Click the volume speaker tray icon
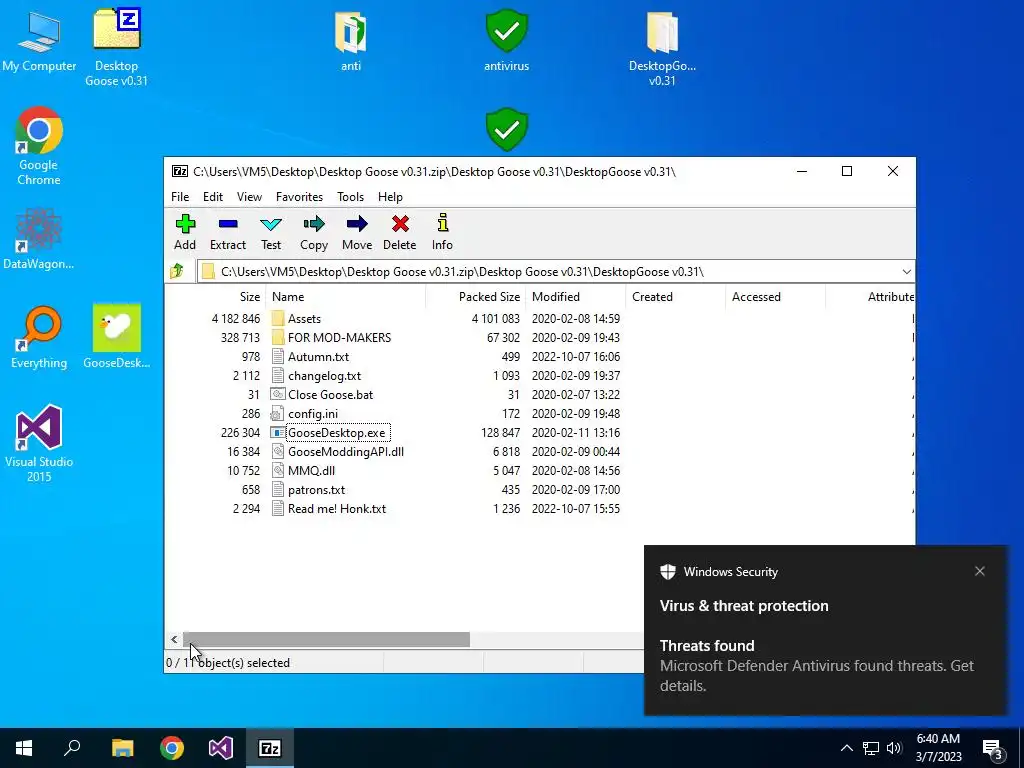1024x768 pixels. (x=894, y=748)
